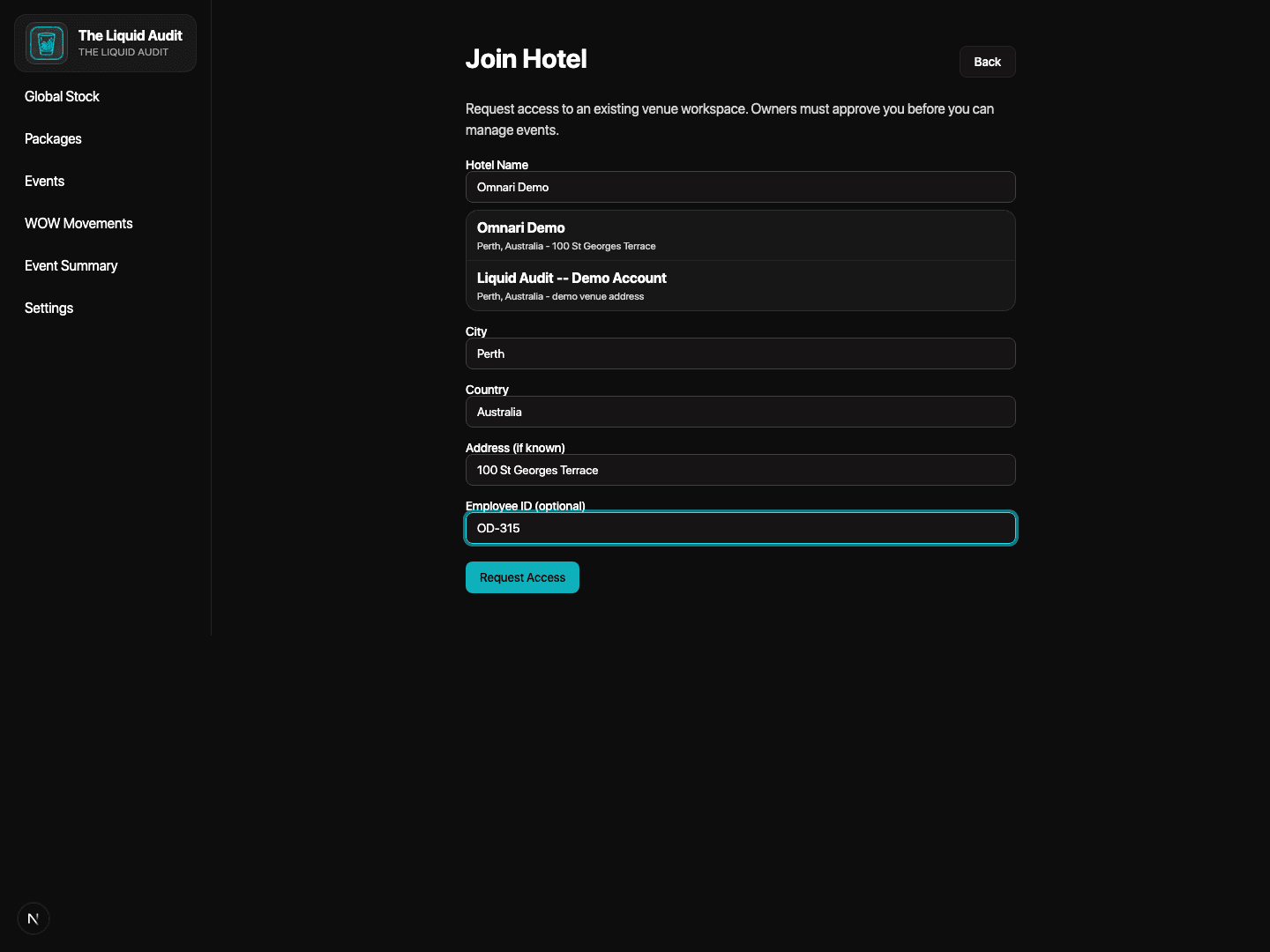Open Settings from the sidebar
The image size is (1270, 952).
tap(49, 308)
